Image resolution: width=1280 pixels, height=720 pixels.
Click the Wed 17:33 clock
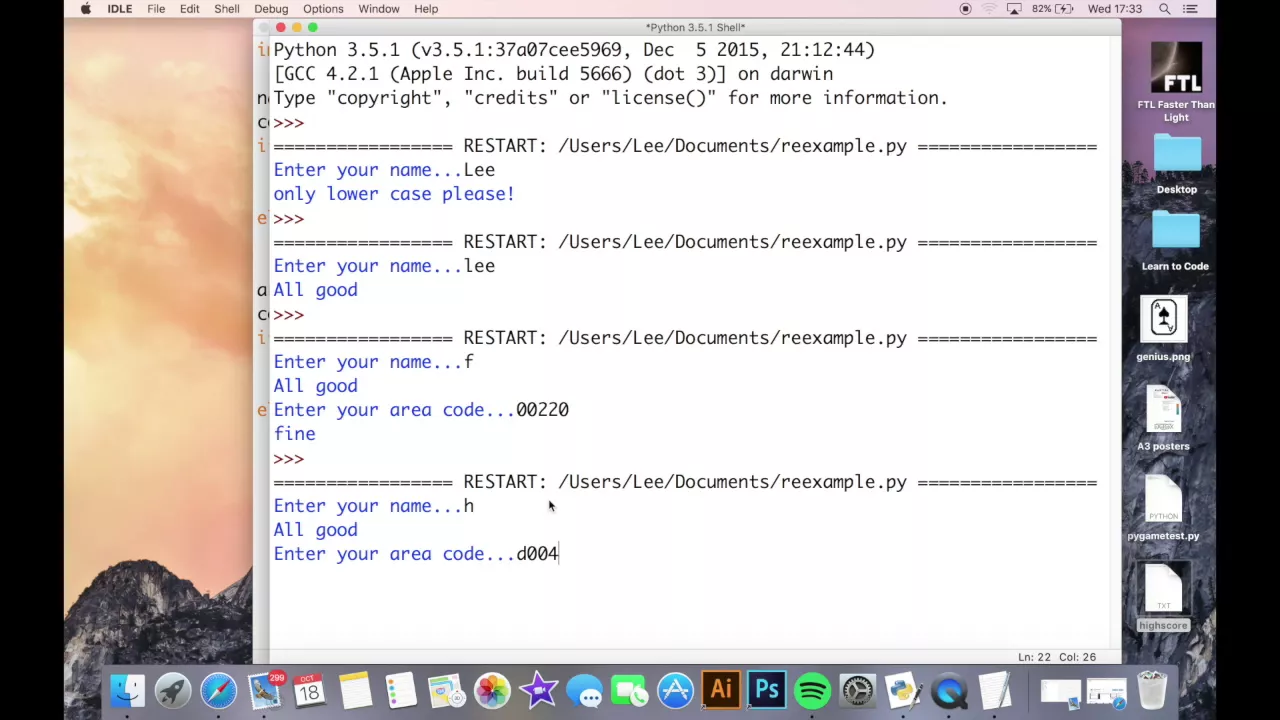(x=1115, y=9)
